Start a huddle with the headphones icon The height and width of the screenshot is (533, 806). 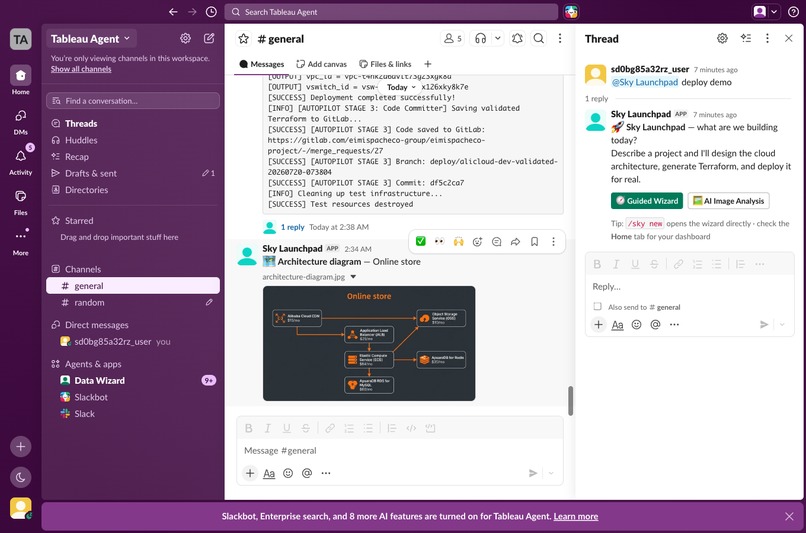[481, 39]
